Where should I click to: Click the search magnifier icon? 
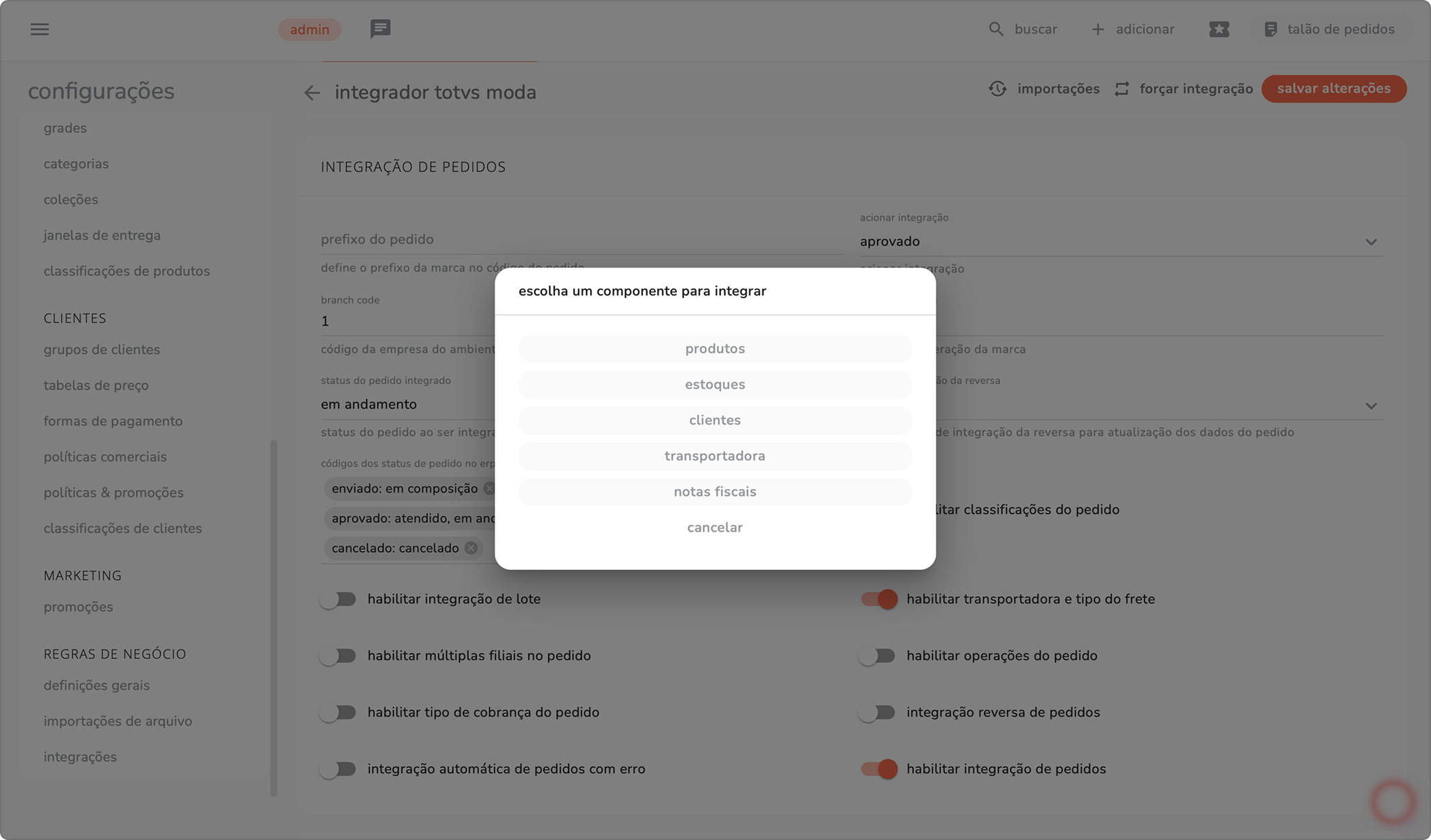click(995, 29)
